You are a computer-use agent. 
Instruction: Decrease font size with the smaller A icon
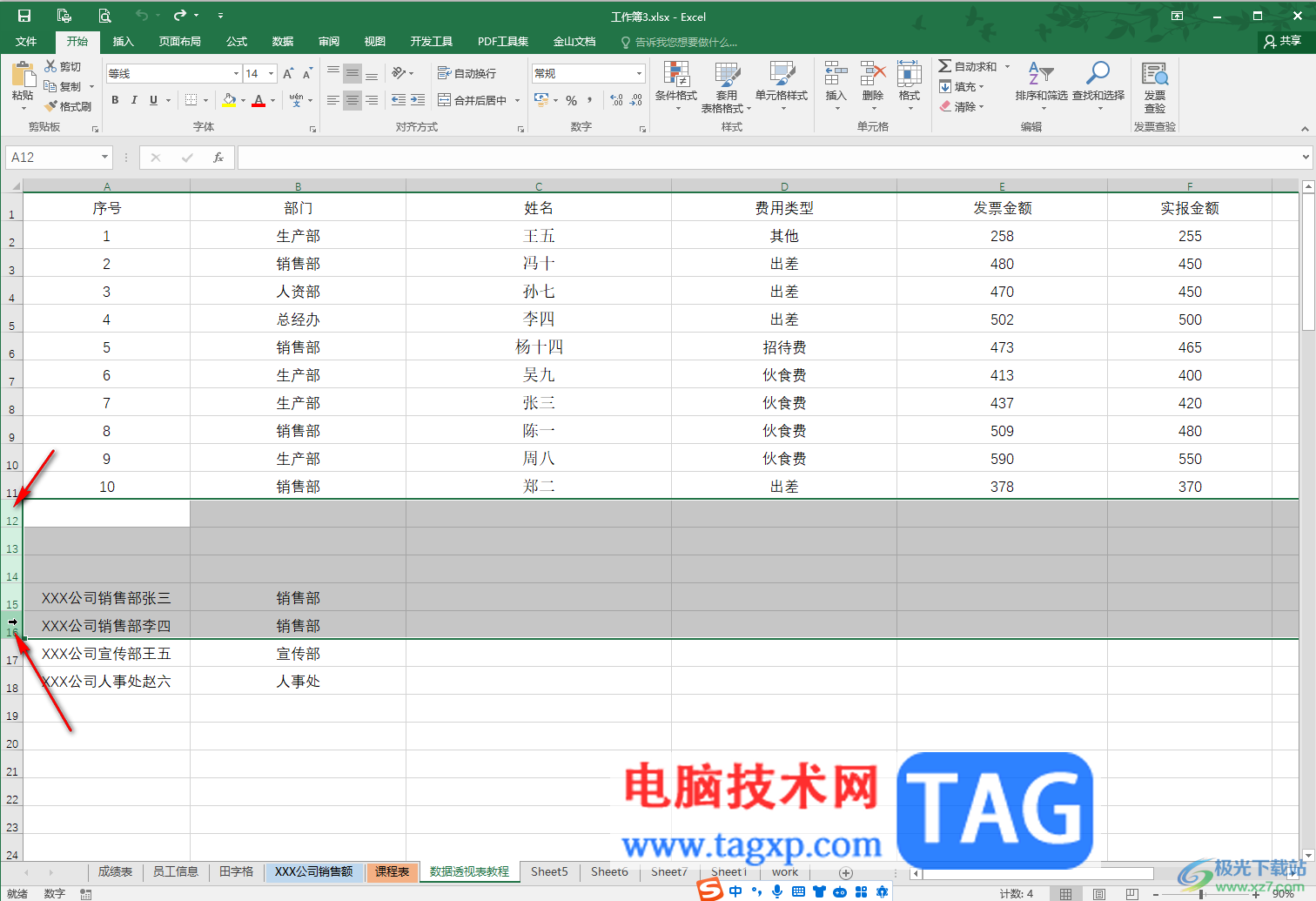coord(307,74)
